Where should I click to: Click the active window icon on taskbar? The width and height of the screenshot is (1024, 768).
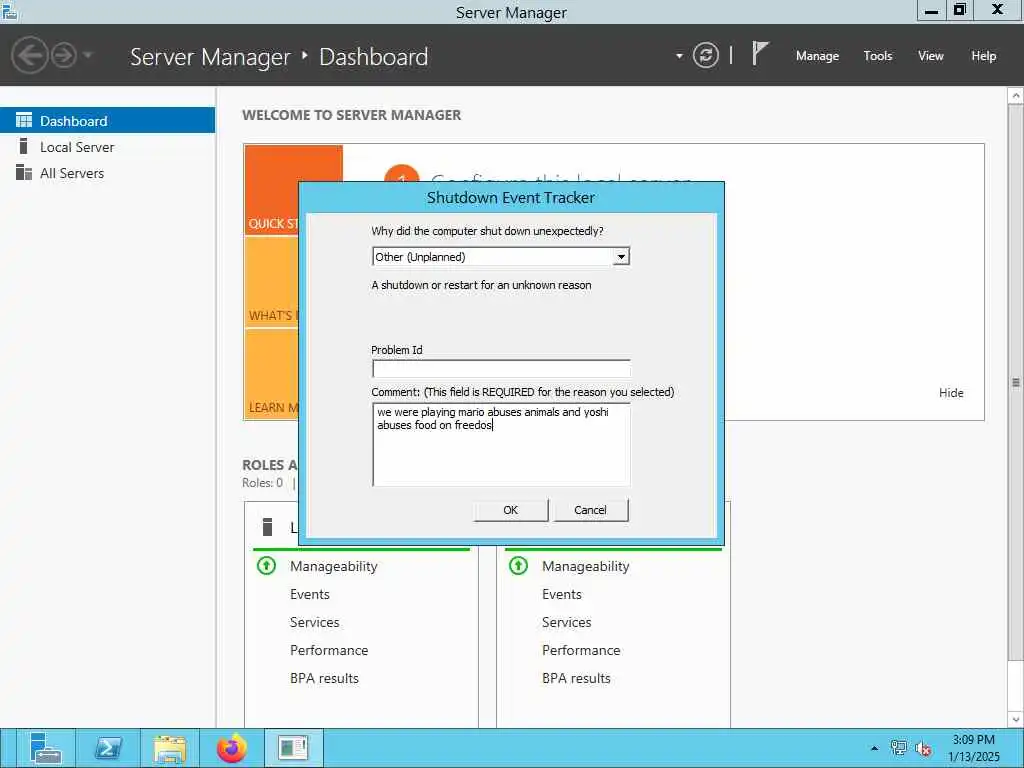pos(293,748)
